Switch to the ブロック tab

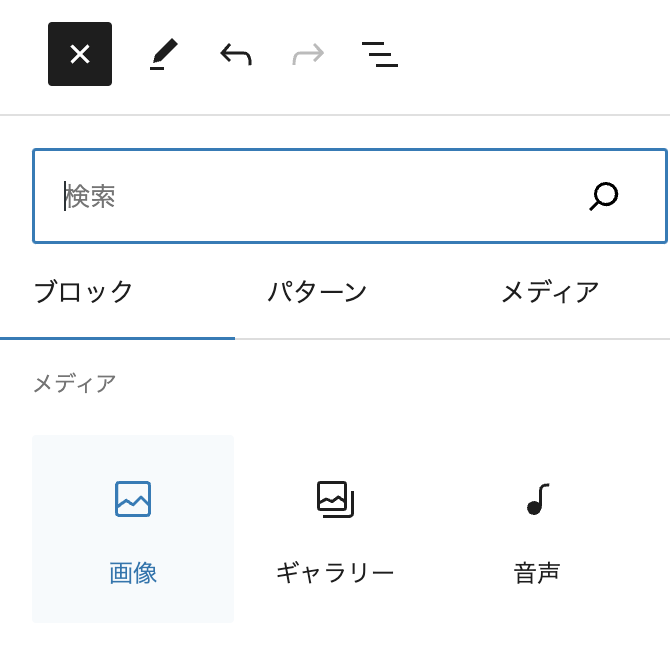(84, 292)
